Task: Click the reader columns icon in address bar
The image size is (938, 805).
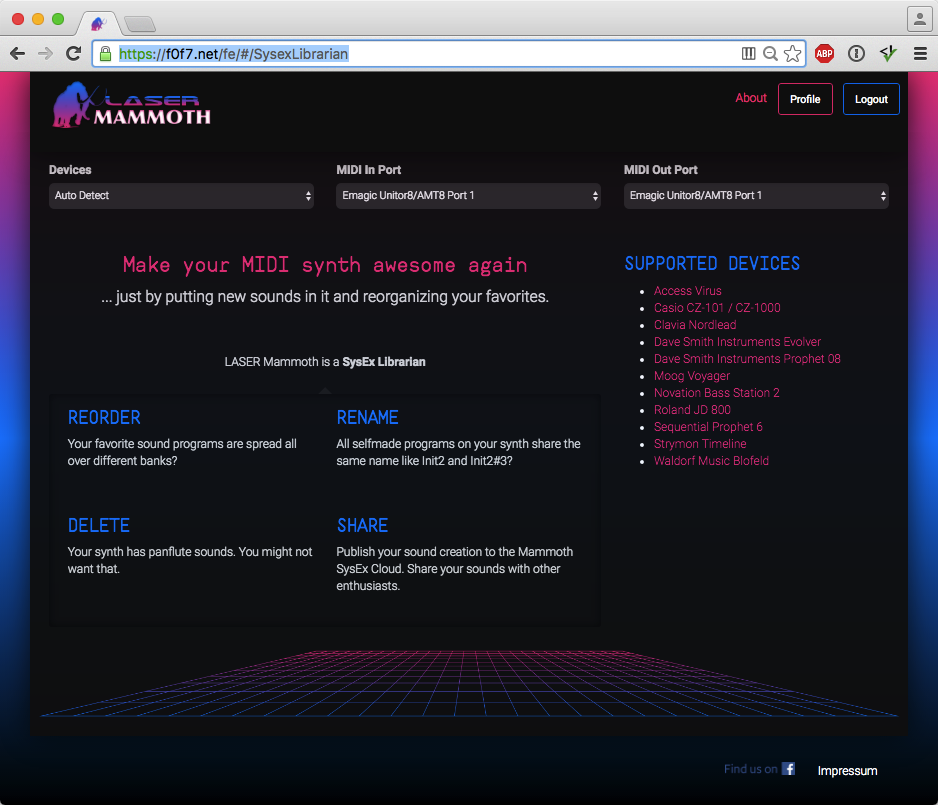Action: click(x=748, y=54)
